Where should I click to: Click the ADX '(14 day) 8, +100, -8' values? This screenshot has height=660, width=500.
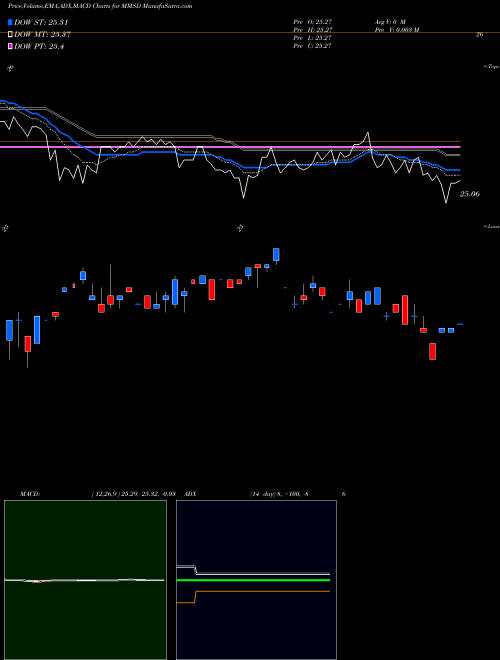tap(279, 494)
